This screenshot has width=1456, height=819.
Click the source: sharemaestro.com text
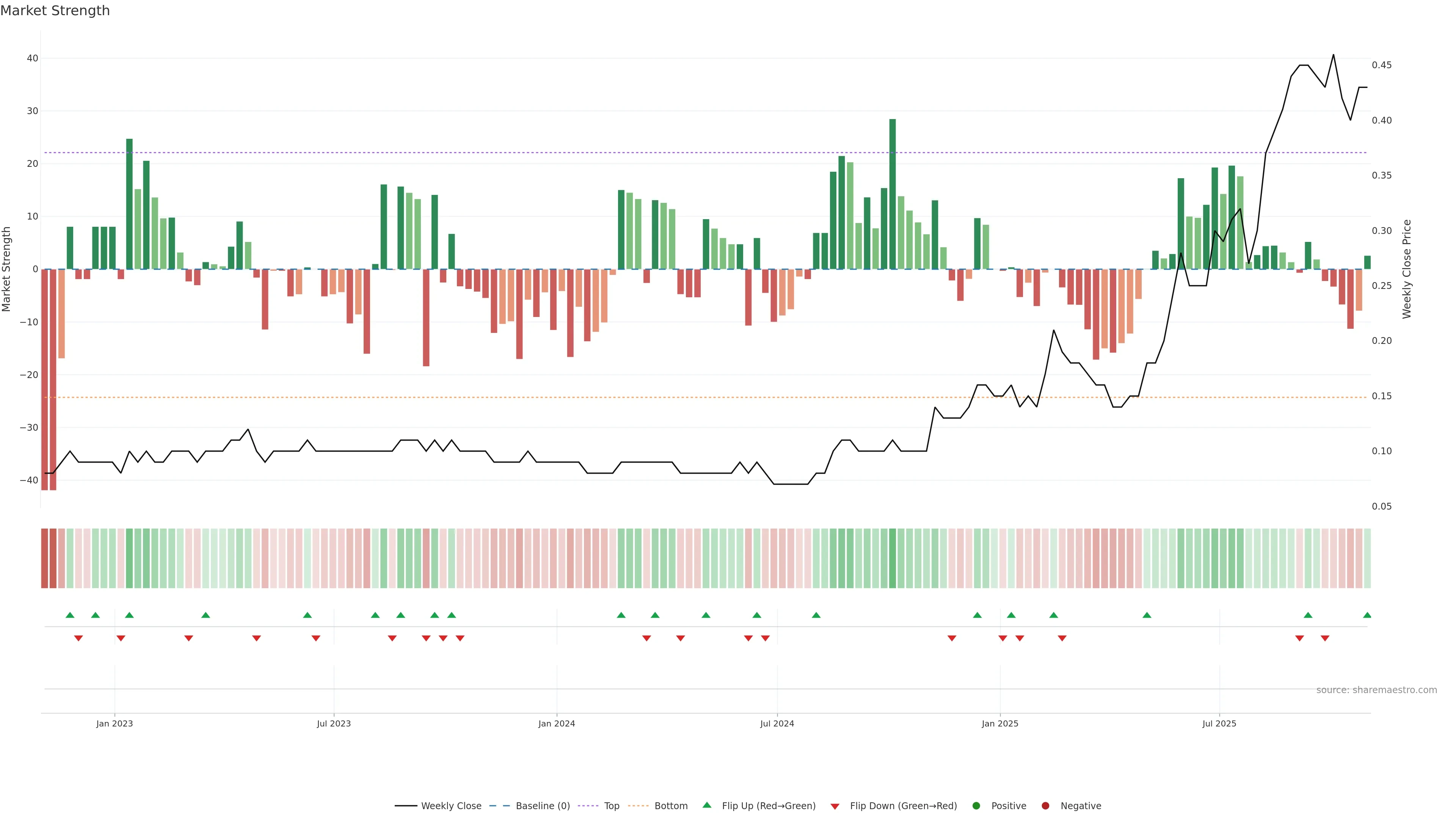(x=1376, y=690)
